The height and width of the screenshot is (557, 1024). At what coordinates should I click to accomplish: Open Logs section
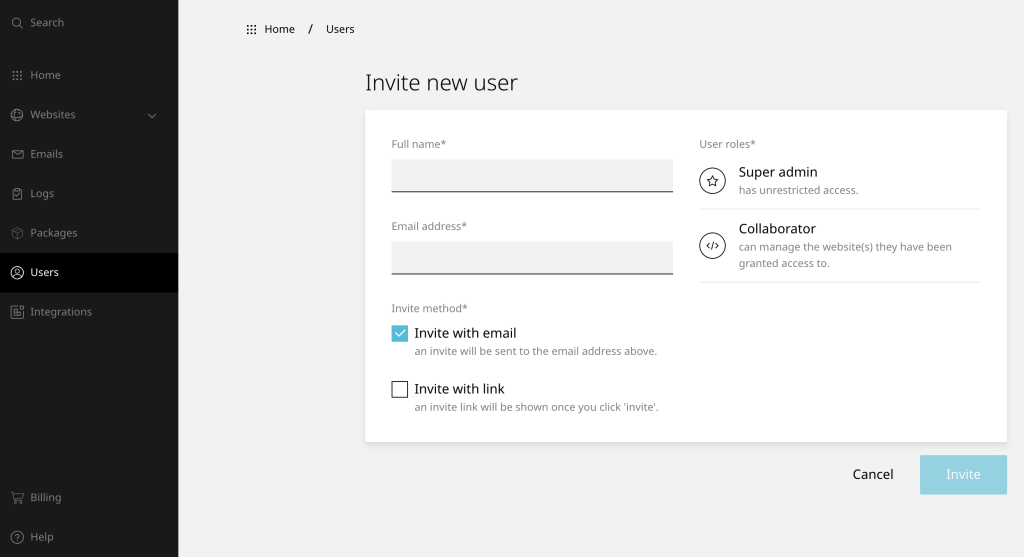pyautogui.click(x=89, y=194)
